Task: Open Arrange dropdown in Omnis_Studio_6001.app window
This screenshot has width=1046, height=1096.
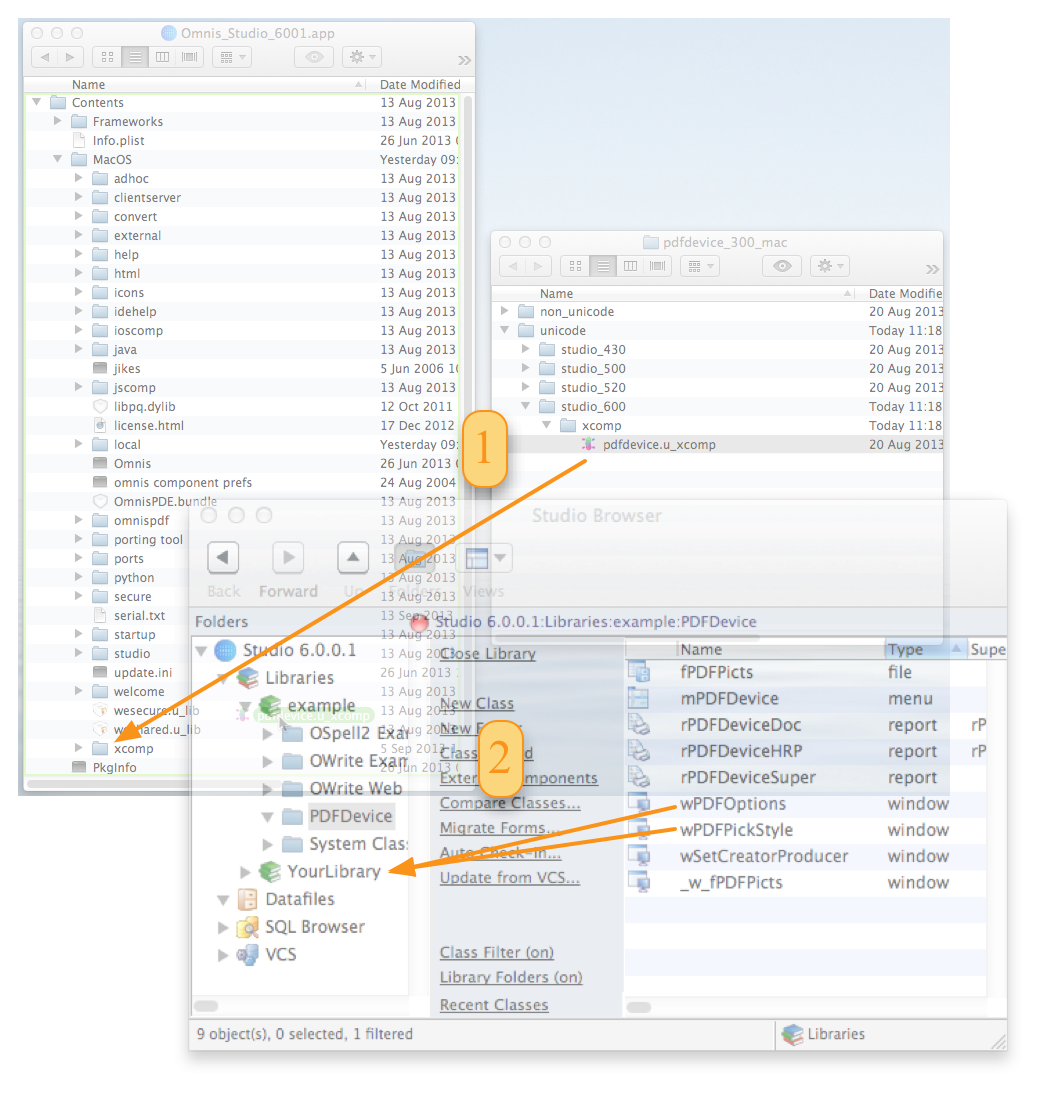Action: (232, 57)
